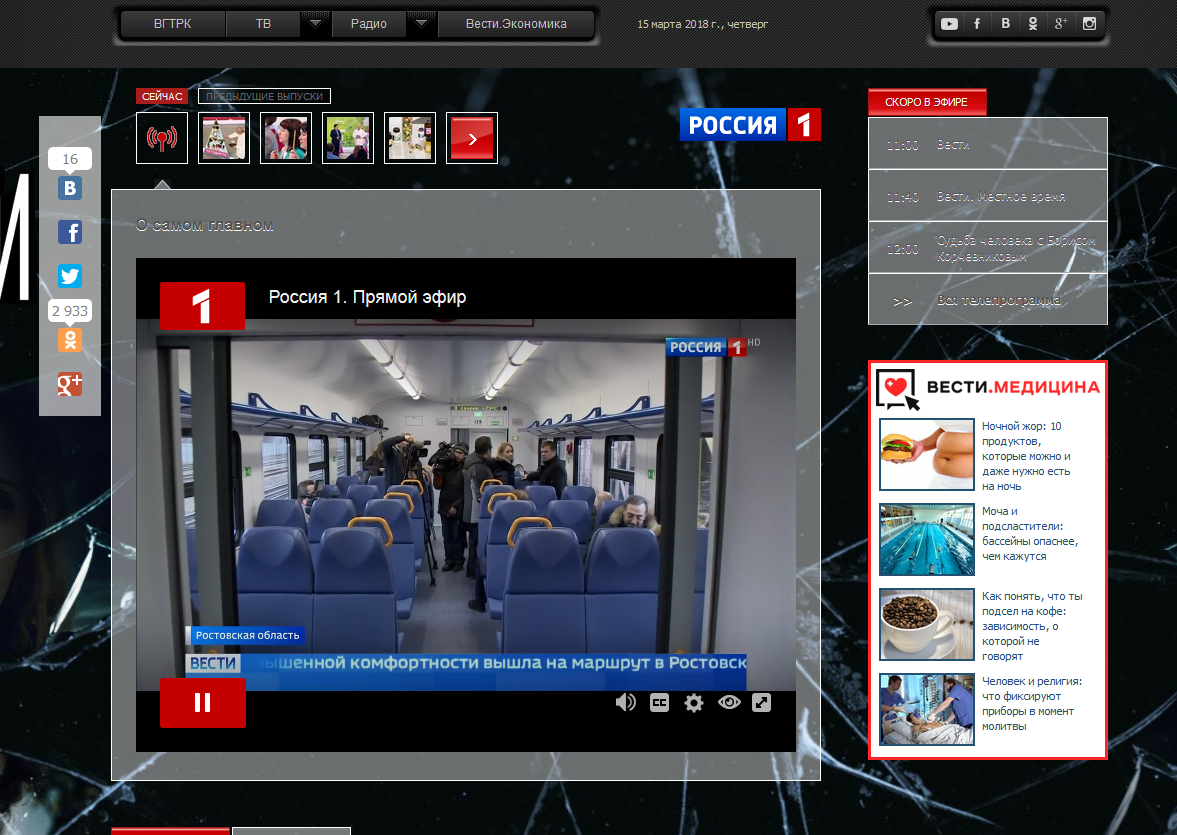Open Вести.Экономика link
The image size is (1177, 835).
(x=516, y=24)
